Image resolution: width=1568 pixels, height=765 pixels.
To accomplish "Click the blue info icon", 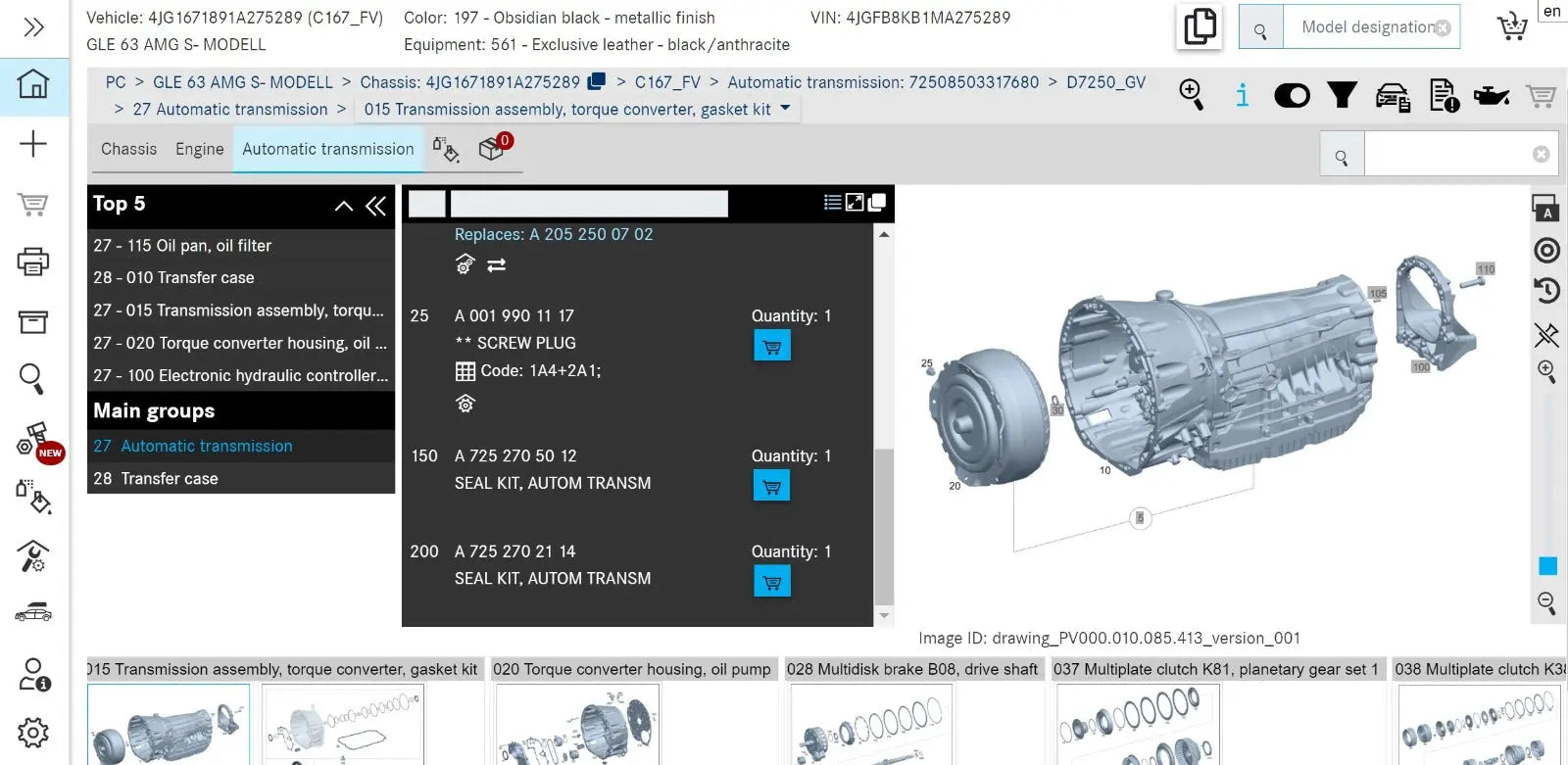I will (x=1242, y=95).
